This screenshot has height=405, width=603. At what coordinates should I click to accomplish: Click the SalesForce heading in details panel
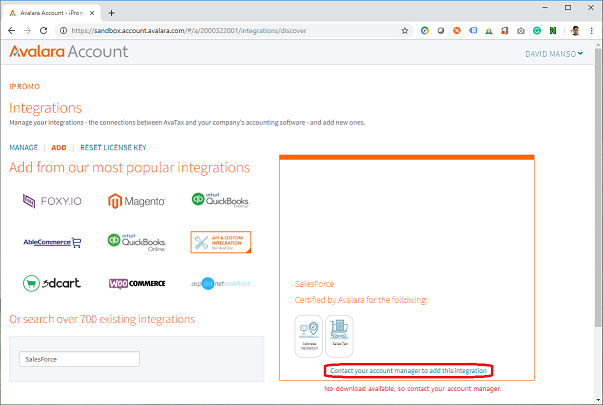[x=314, y=284]
